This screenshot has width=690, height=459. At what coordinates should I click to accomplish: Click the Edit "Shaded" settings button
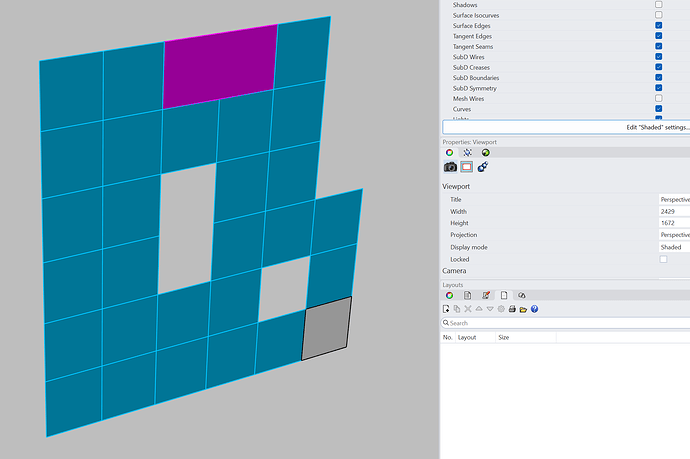pyautogui.click(x=566, y=127)
